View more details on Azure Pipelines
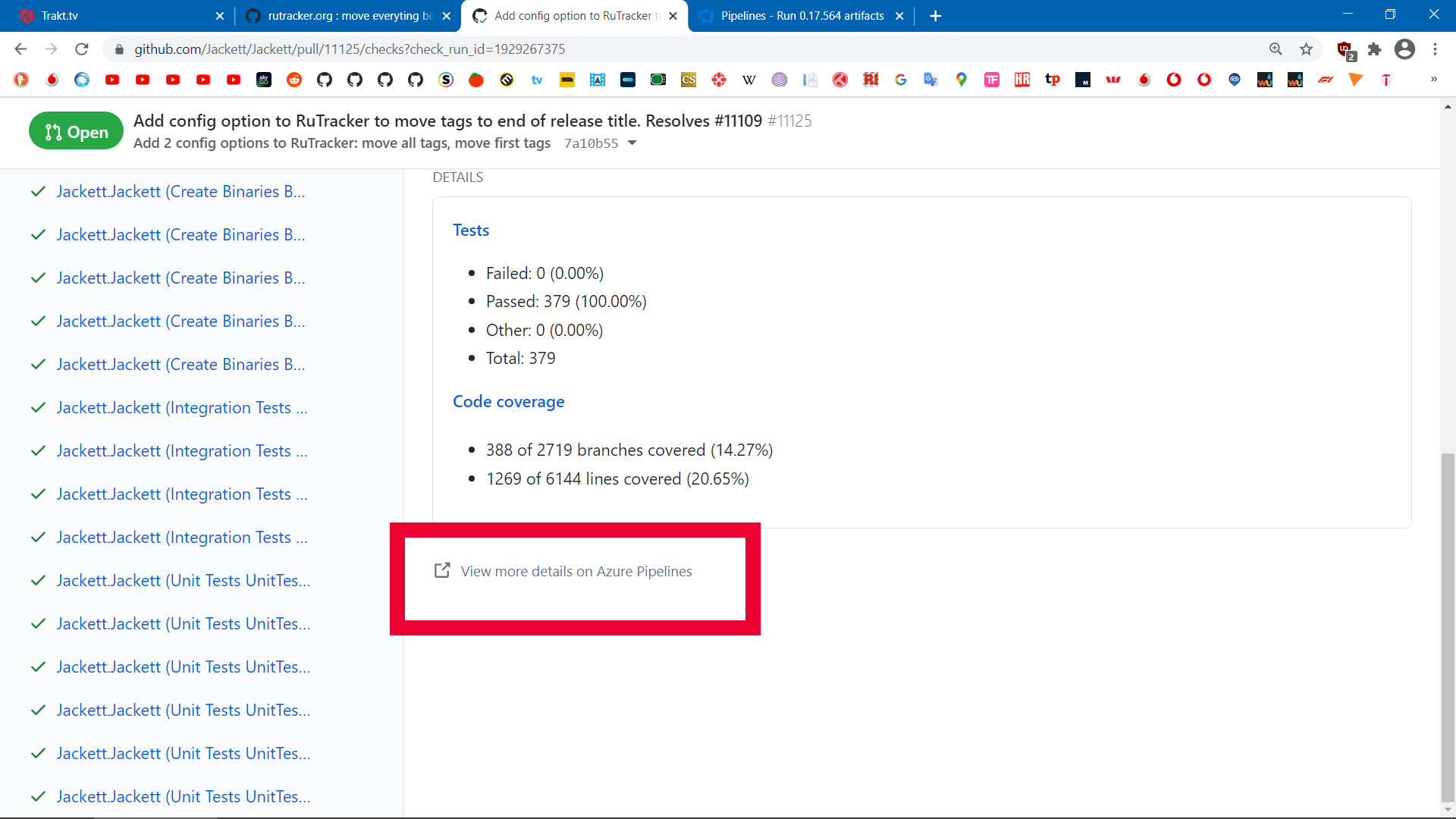 (576, 571)
